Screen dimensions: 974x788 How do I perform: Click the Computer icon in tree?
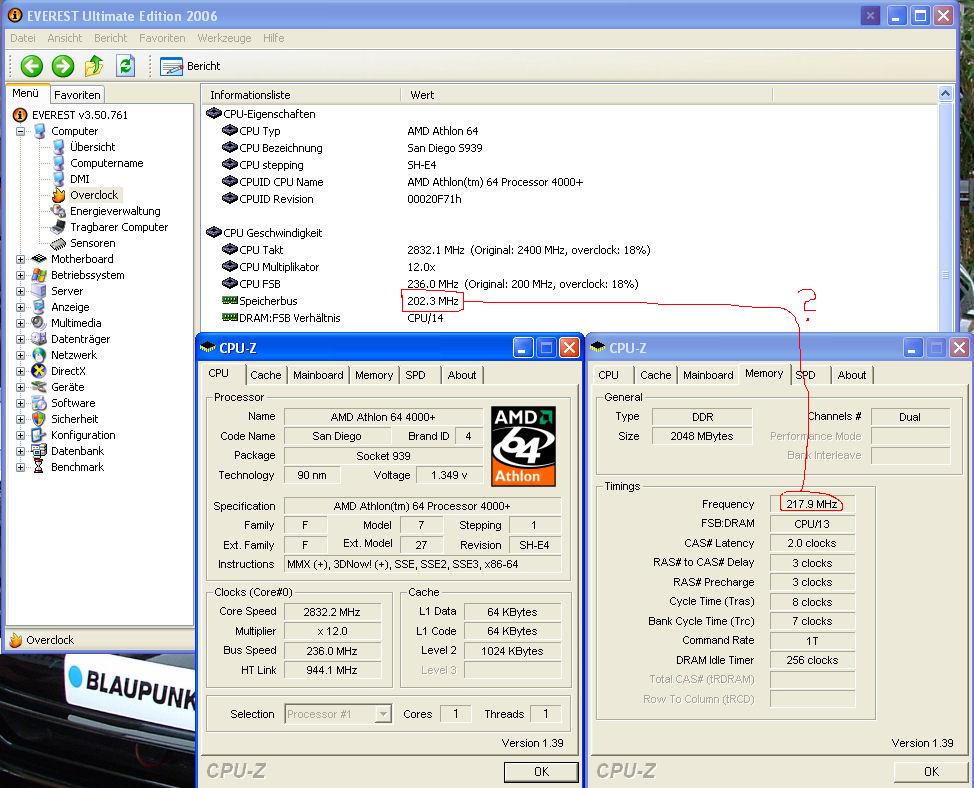point(40,131)
